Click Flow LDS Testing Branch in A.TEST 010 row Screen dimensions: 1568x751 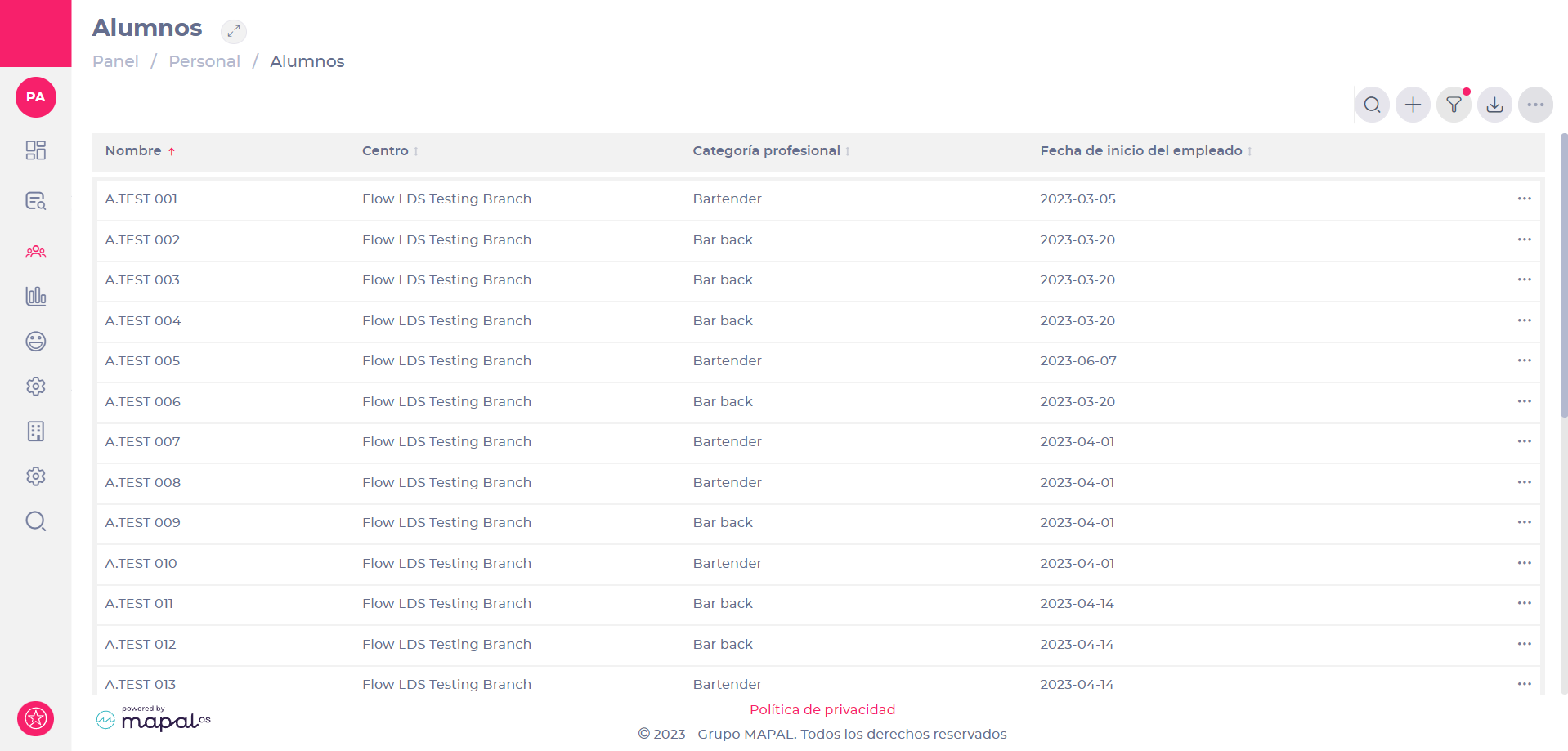coord(446,563)
